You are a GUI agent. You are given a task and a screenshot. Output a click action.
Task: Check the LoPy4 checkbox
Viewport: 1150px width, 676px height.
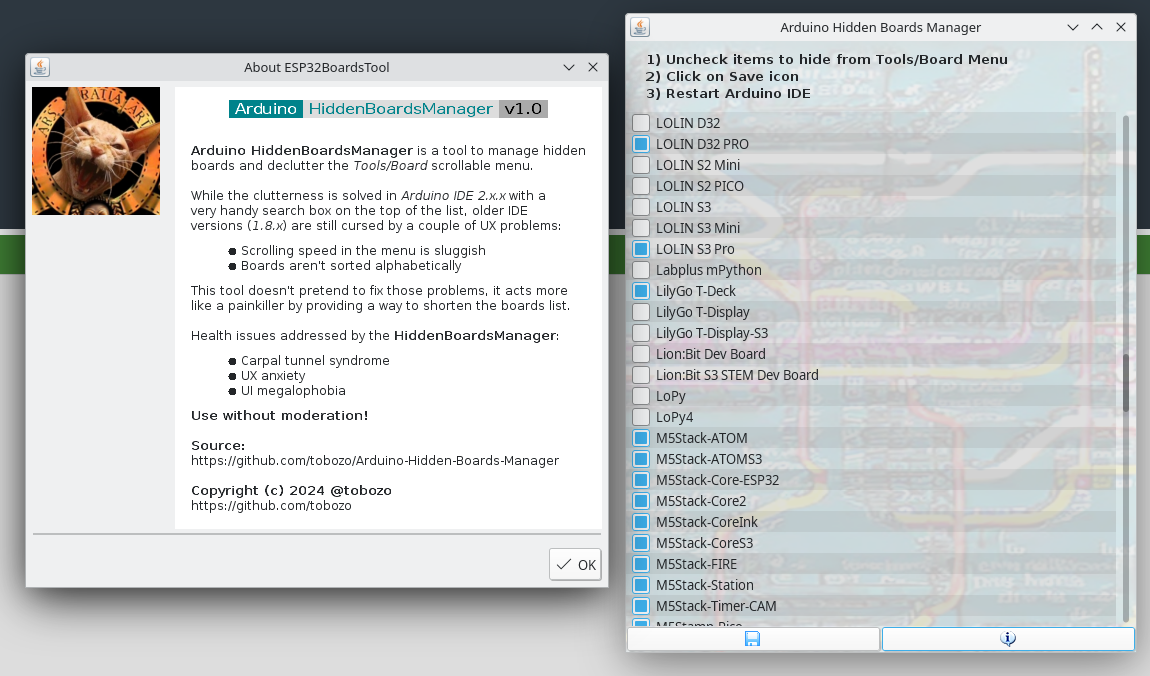point(641,417)
